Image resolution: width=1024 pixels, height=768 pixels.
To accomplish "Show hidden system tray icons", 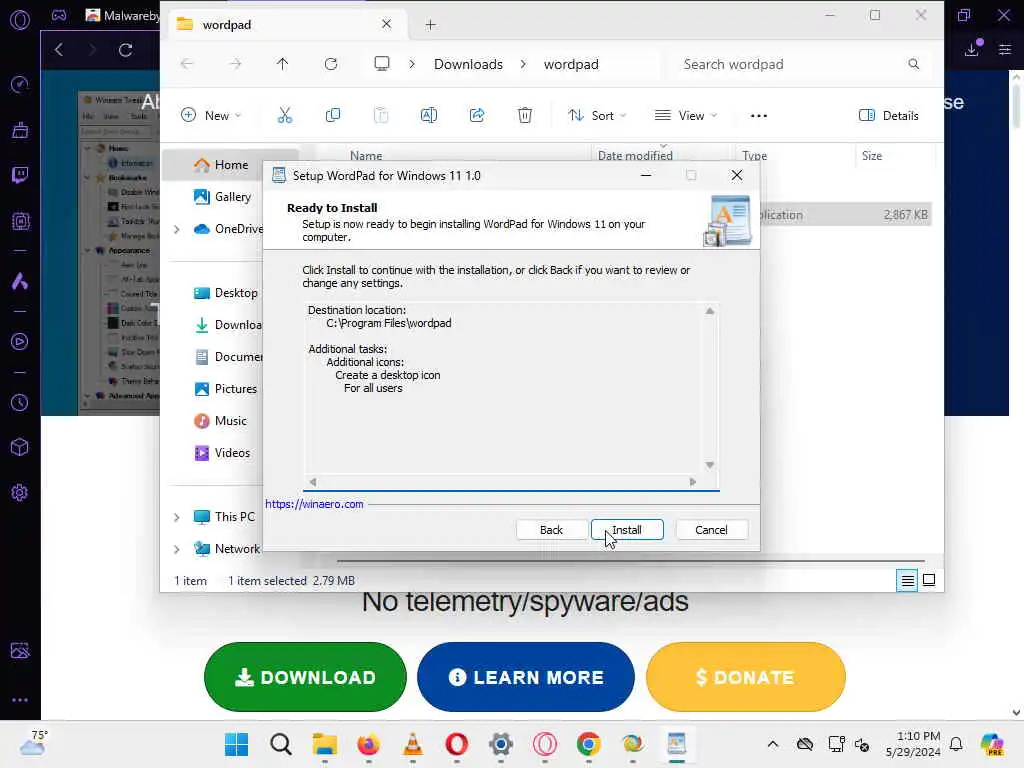I will point(773,744).
